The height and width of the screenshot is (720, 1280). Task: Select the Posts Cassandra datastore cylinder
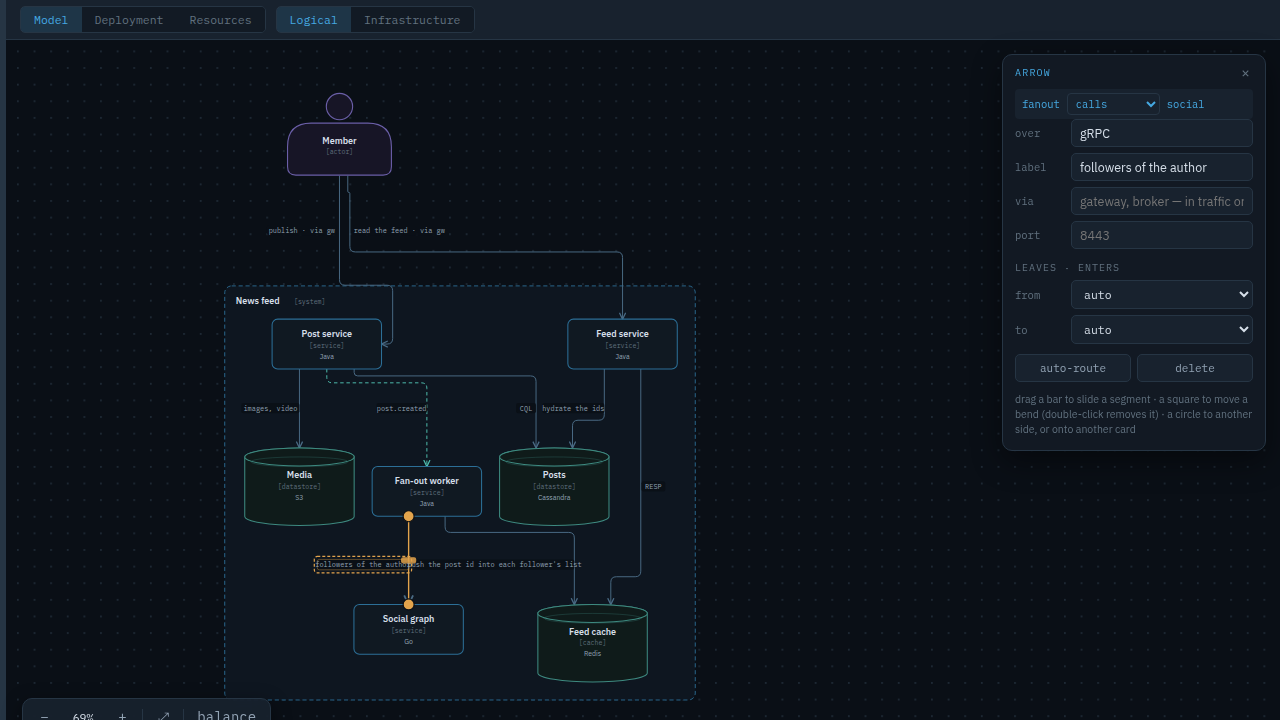pyautogui.click(x=554, y=487)
